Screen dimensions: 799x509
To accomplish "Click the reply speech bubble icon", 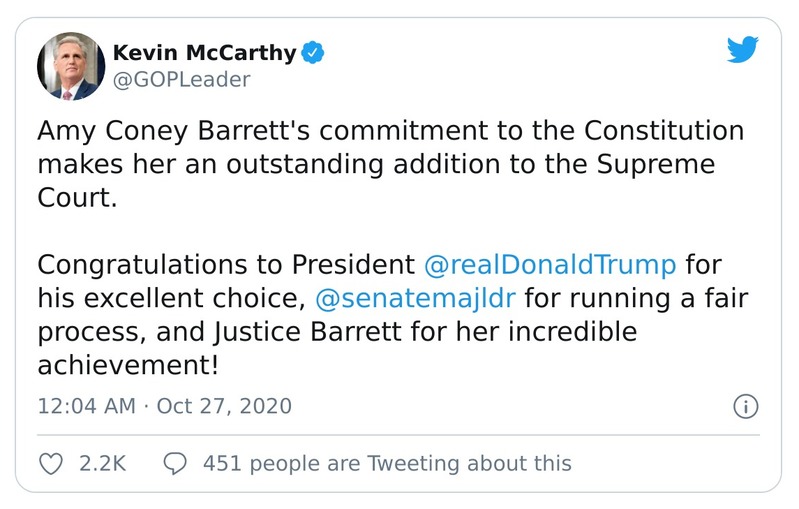I will click(175, 463).
